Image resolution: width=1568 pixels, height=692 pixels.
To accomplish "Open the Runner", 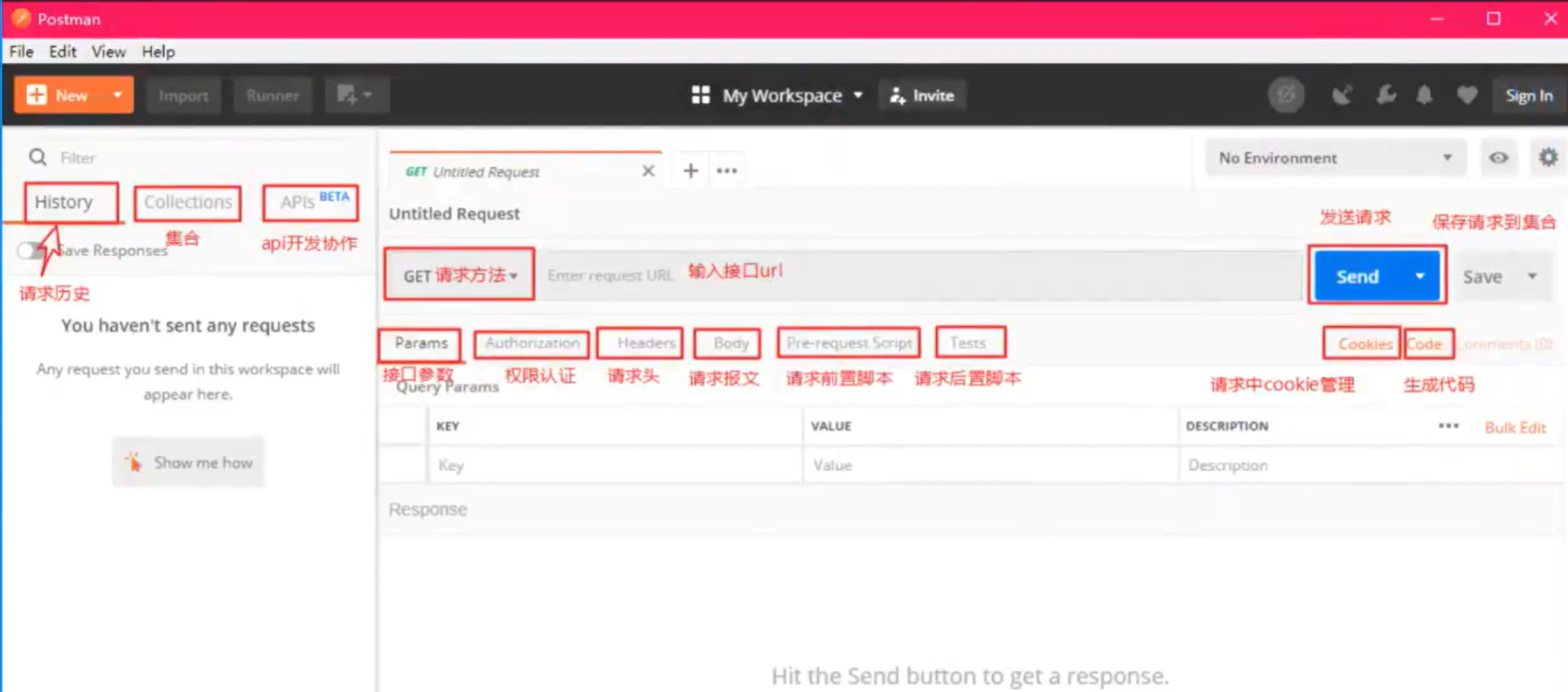I will [x=272, y=95].
